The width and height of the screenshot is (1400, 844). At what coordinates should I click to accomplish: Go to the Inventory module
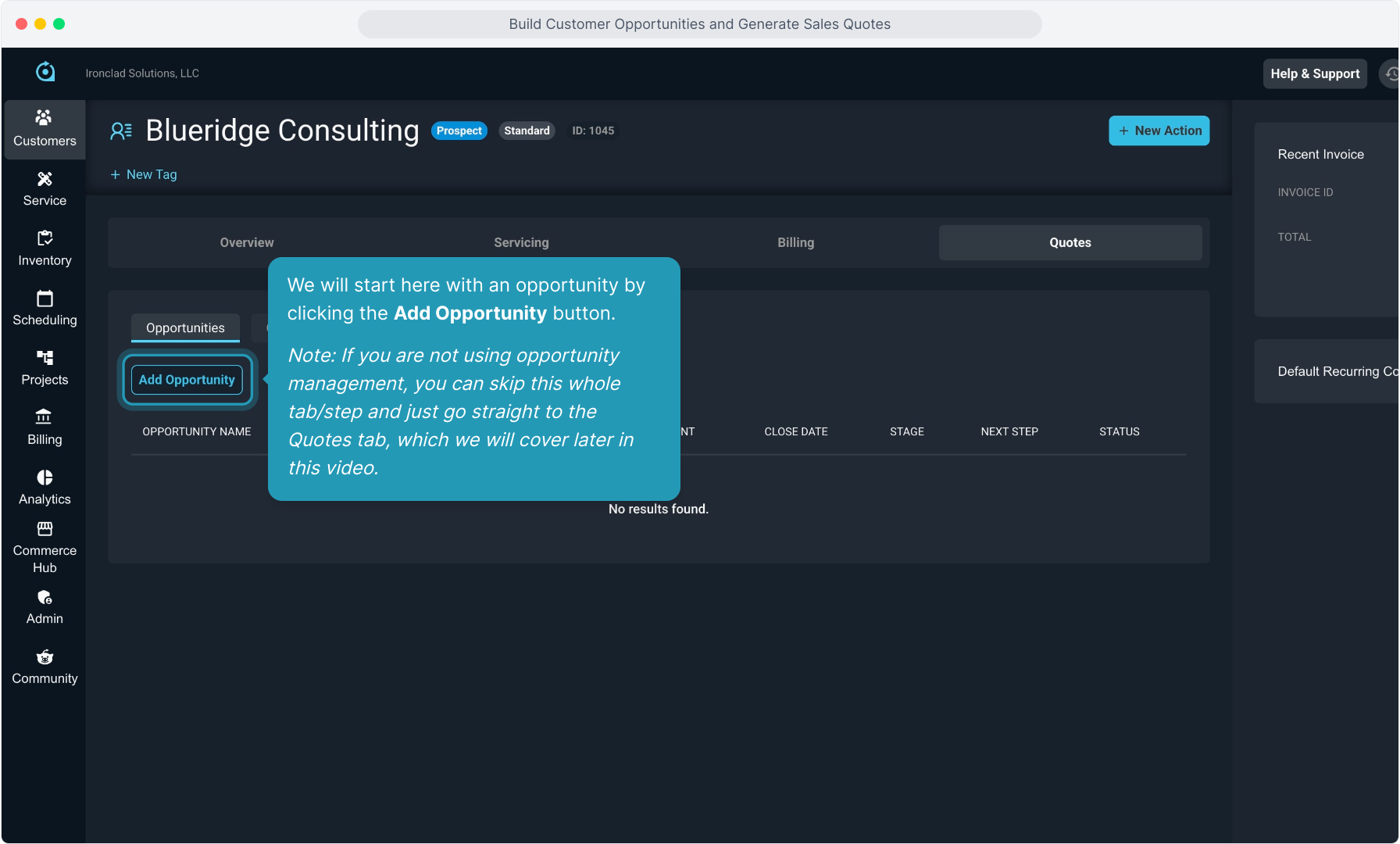[x=45, y=249]
